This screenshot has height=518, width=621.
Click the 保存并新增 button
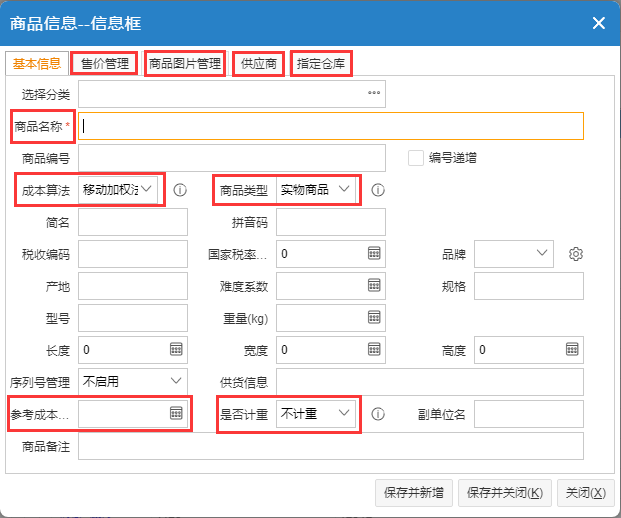pyautogui.click(x=414, y=493)
